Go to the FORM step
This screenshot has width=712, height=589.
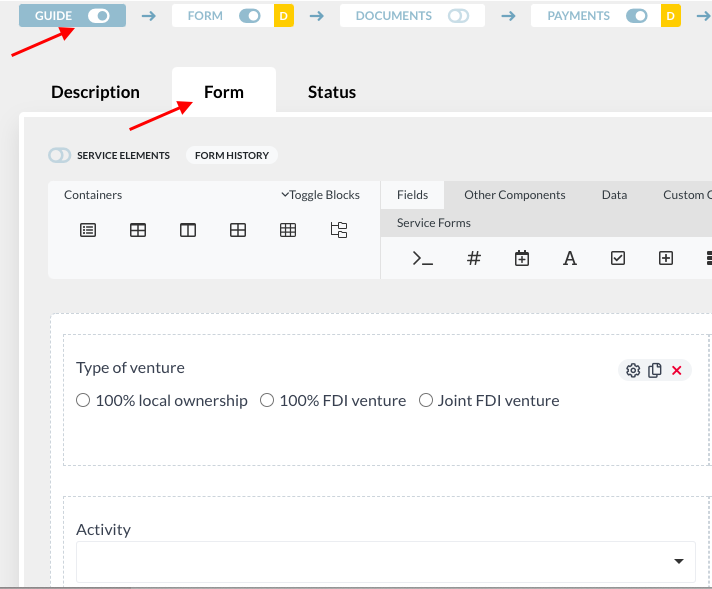(x=205, y=16)
